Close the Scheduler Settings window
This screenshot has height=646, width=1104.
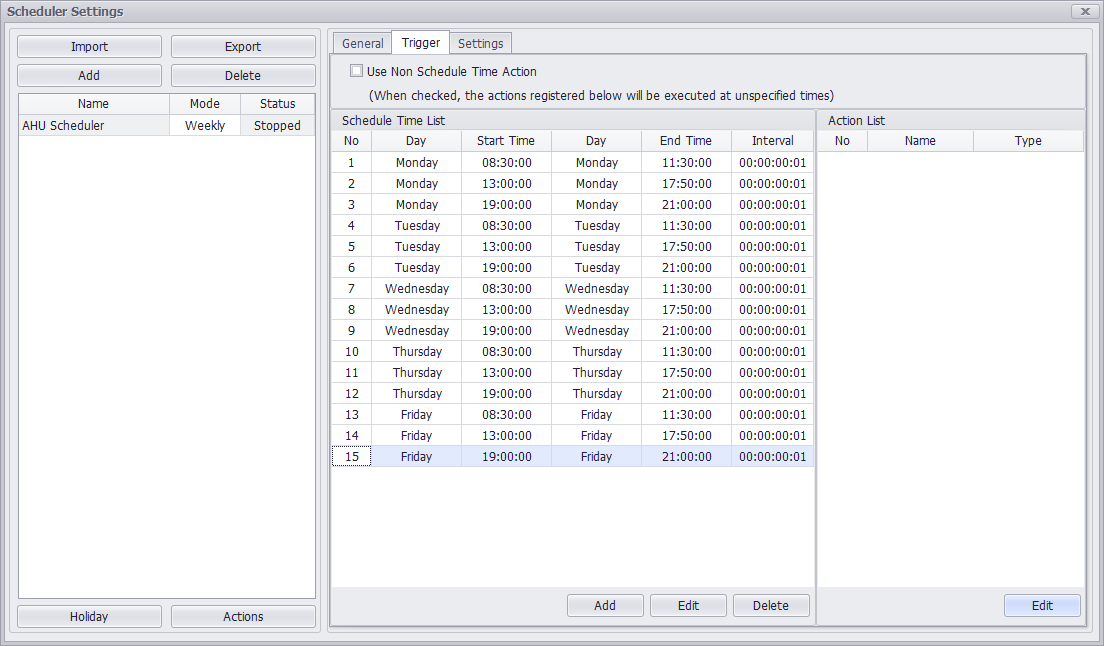click(1085, 11)
